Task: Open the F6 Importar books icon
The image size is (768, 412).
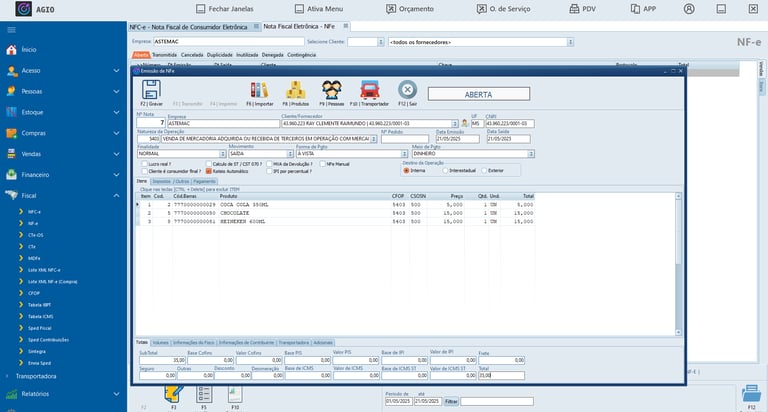Action: pyautogui.click(x=260, y=90)
